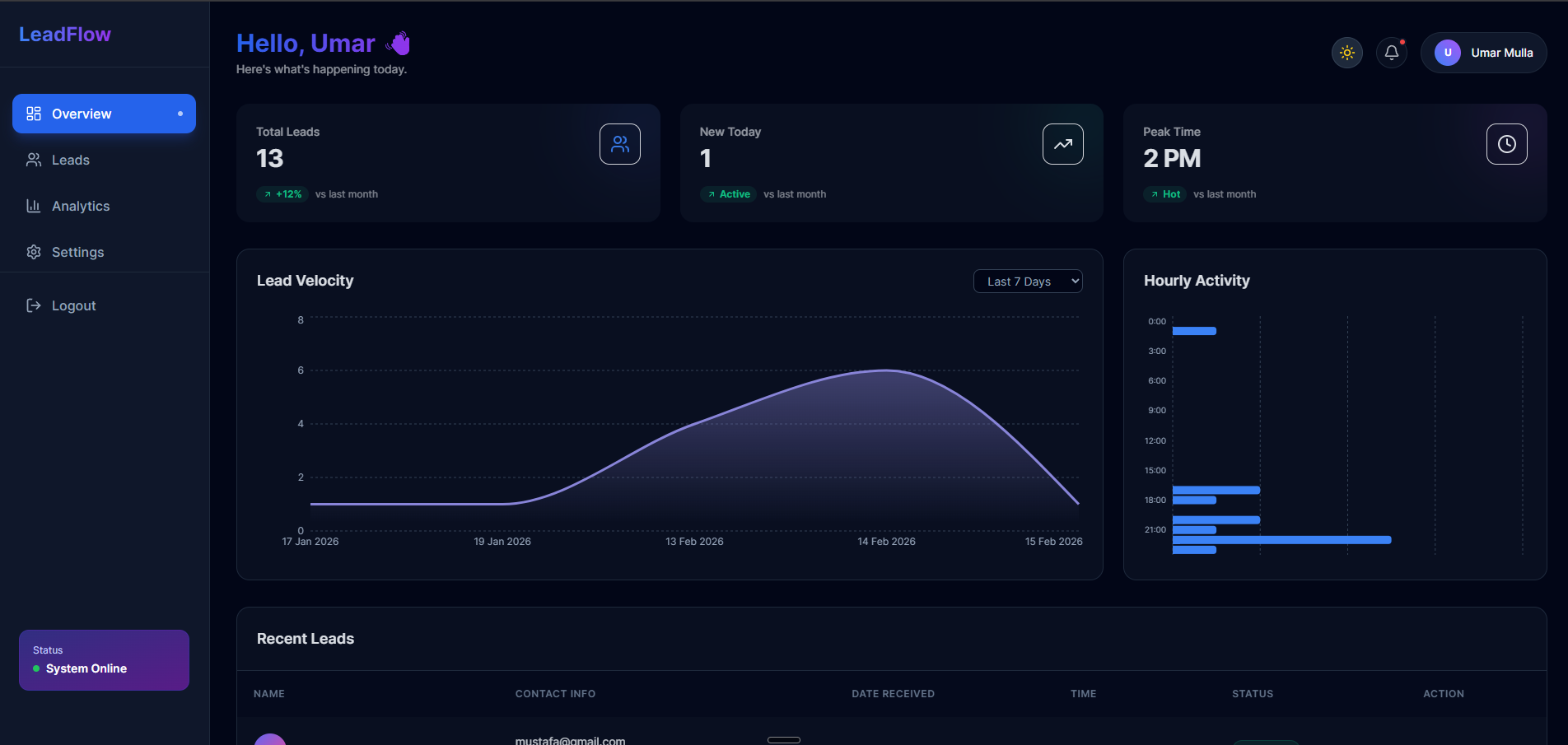Screen dimensions: 1568x745
Task: Click the 0:00 hourly activity bar
Action: pyautogui.click(x=1194, y=331)
